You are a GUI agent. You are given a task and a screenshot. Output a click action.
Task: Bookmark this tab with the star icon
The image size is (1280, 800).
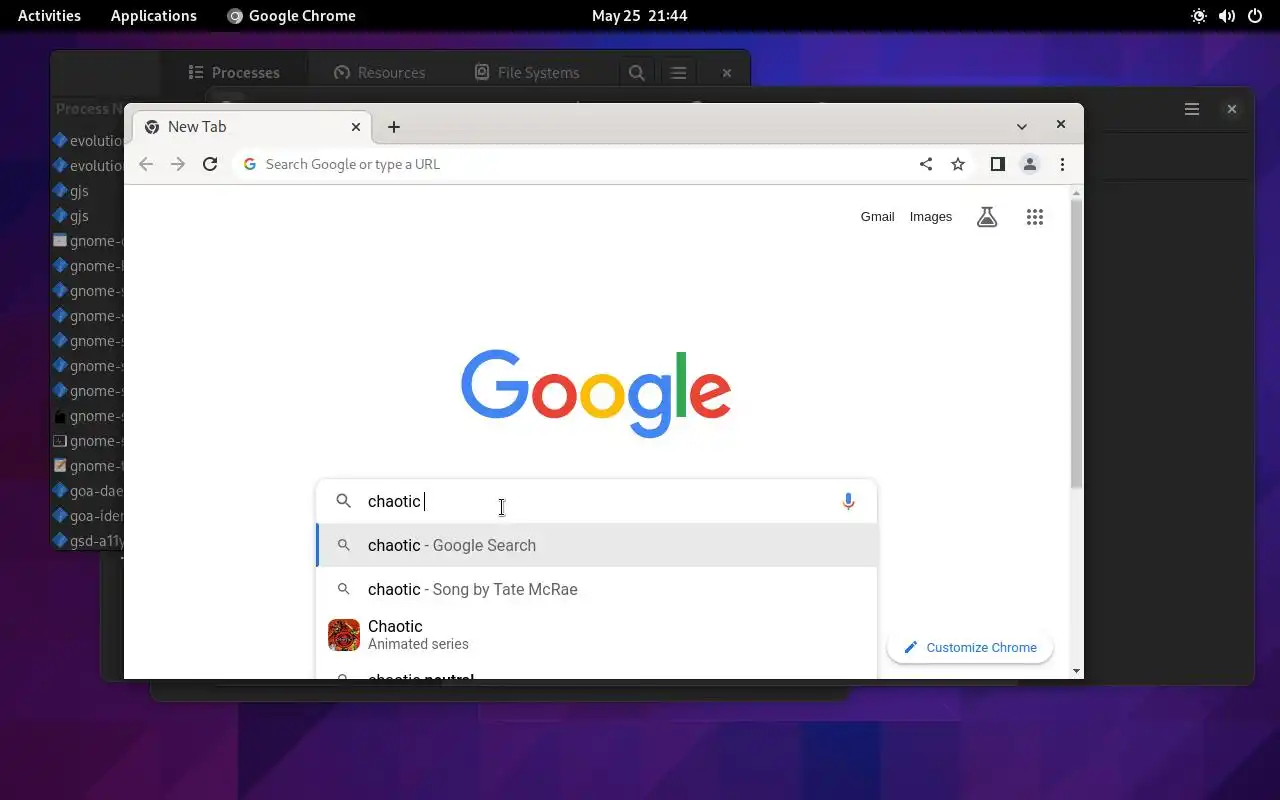(x=958, y=164)
